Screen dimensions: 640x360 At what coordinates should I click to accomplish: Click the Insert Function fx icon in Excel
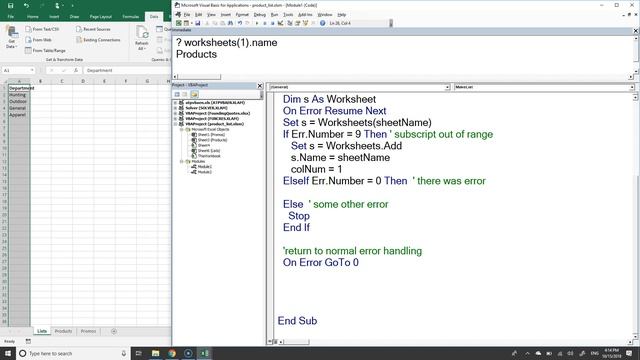pyautogui.click(x=76, y=70)
